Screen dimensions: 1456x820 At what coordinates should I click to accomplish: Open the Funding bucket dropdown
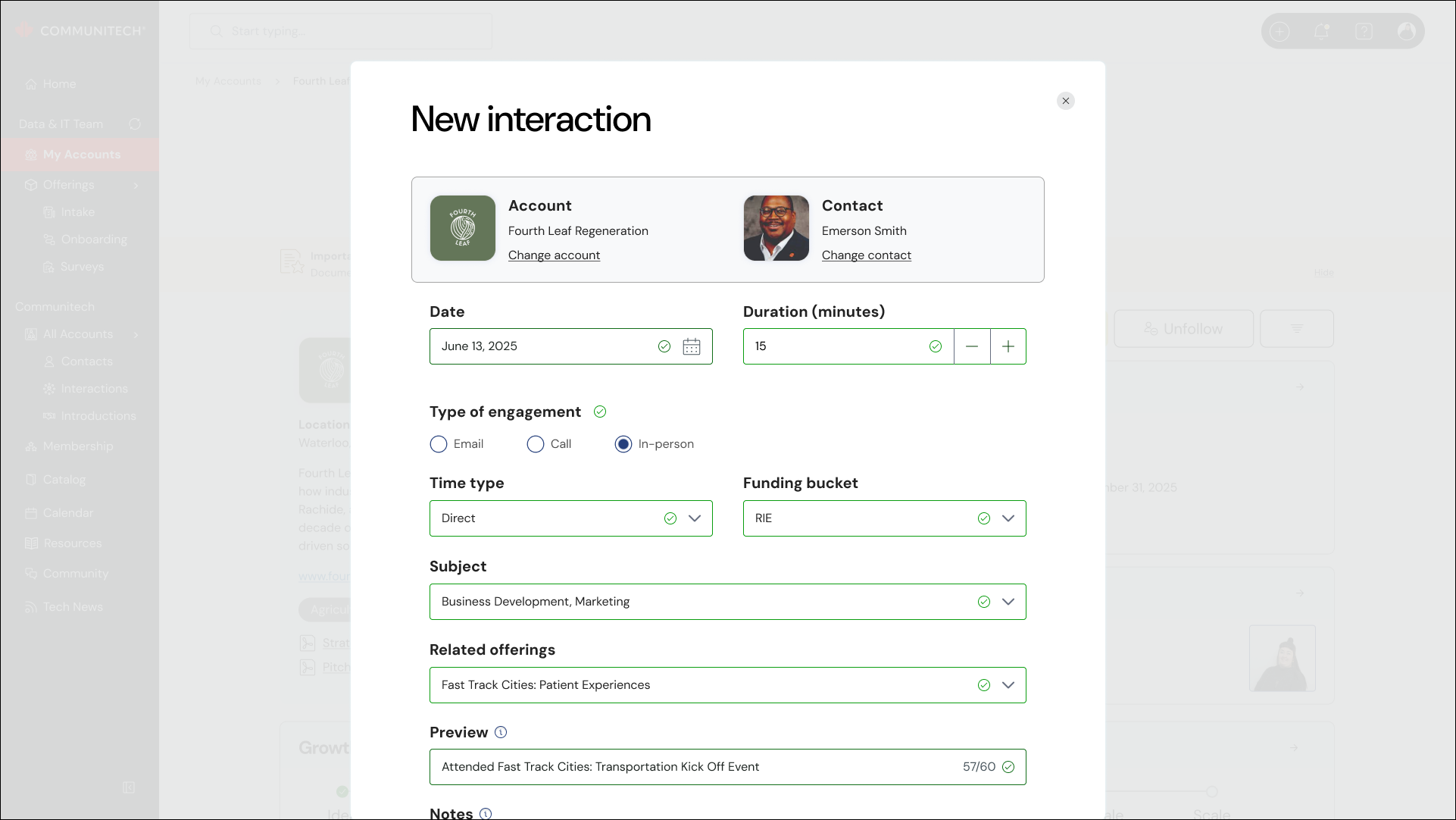point(1008,518)
